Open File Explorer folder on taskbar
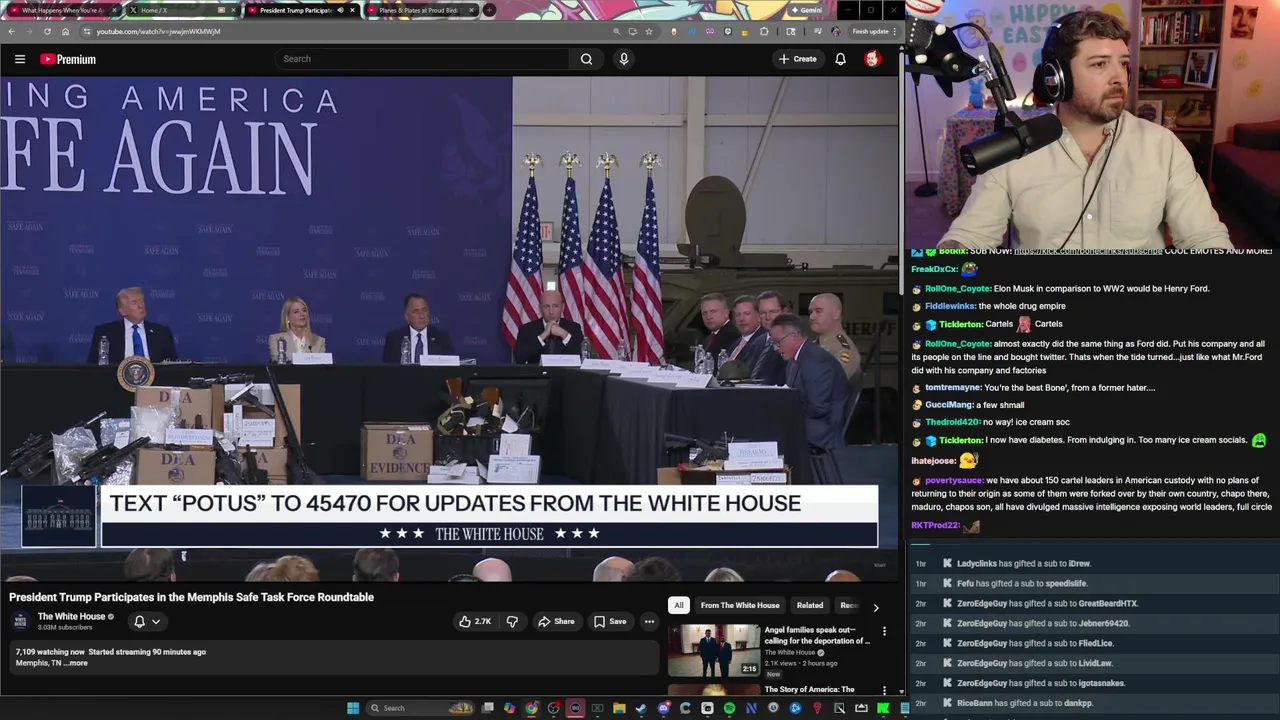This screenshot has height=720, width=1280. pos(619,708)
